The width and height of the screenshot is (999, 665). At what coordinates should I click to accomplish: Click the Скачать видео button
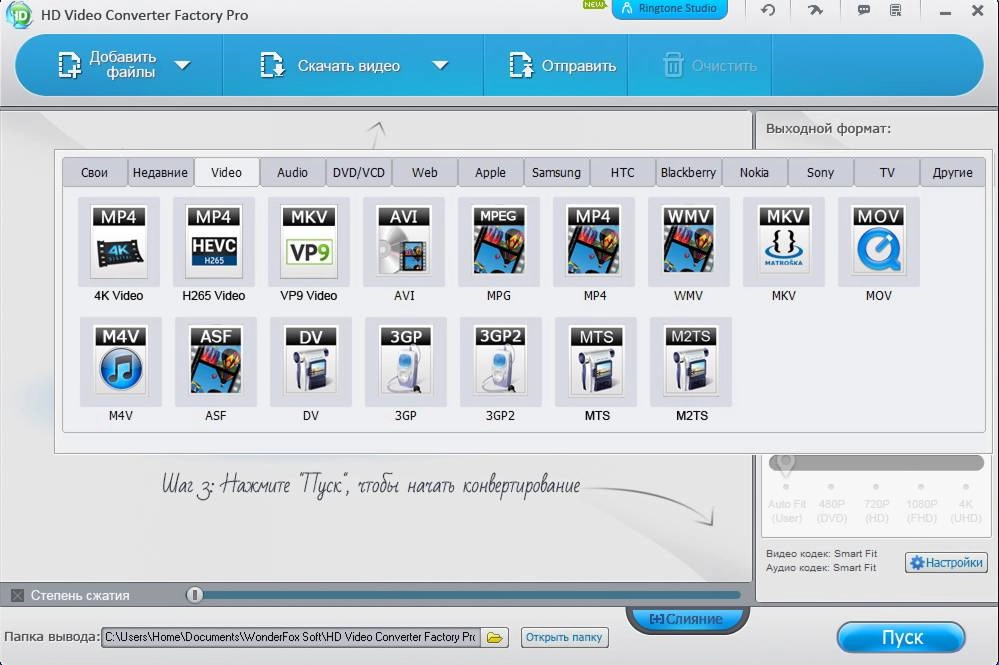click(331, 65)
